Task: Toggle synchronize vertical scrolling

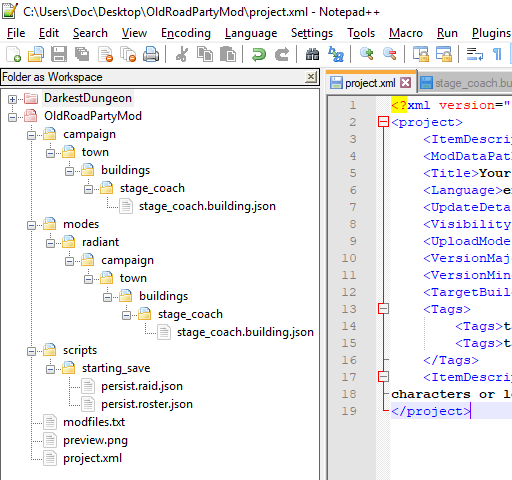Action: click(x=420, y=54)
